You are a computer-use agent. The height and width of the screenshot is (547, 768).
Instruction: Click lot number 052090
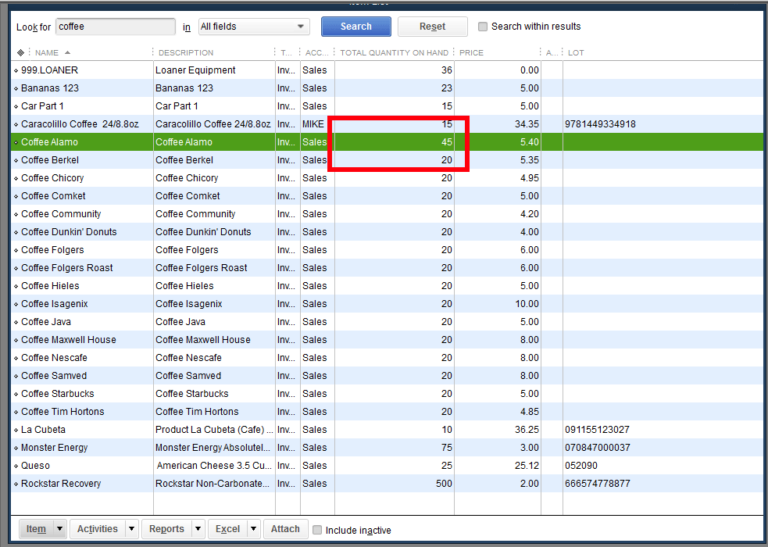tap(581, 465)
